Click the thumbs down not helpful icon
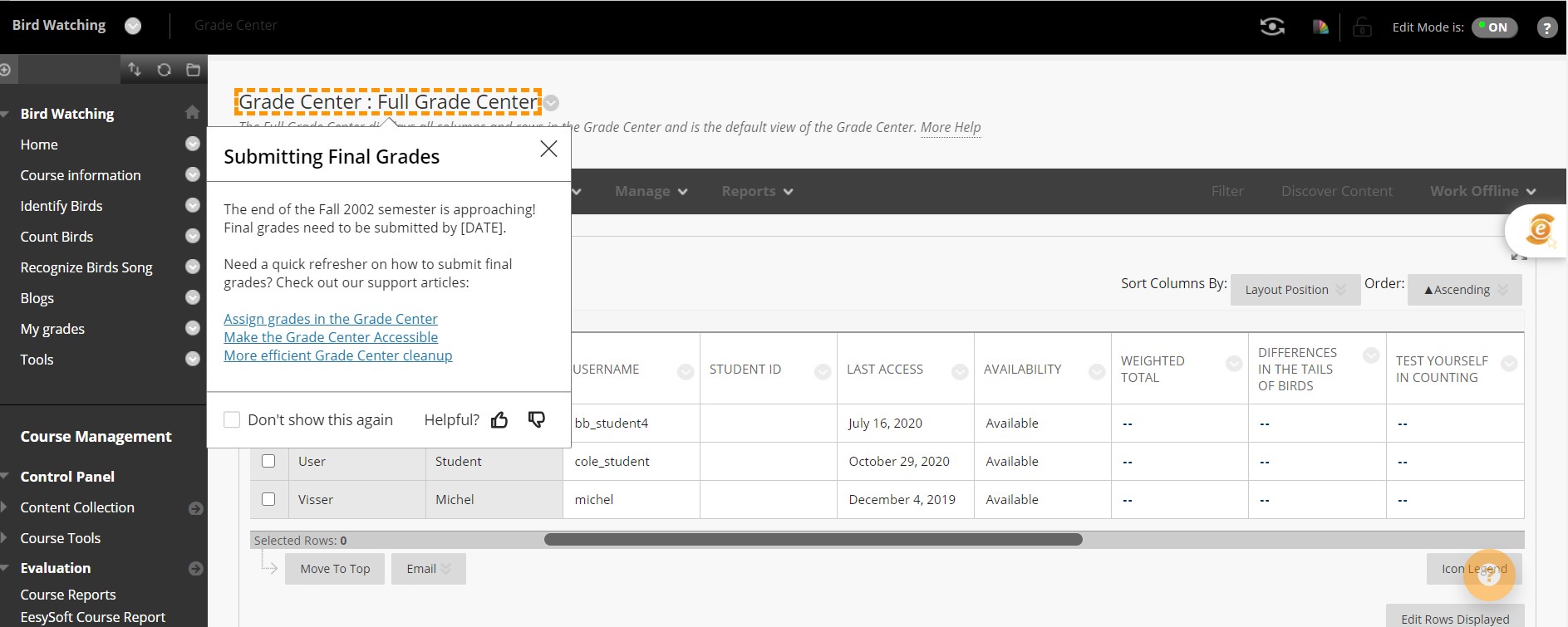Viewport: 1568px width, 627px height. pyautogui.click(x=537, y=420)
